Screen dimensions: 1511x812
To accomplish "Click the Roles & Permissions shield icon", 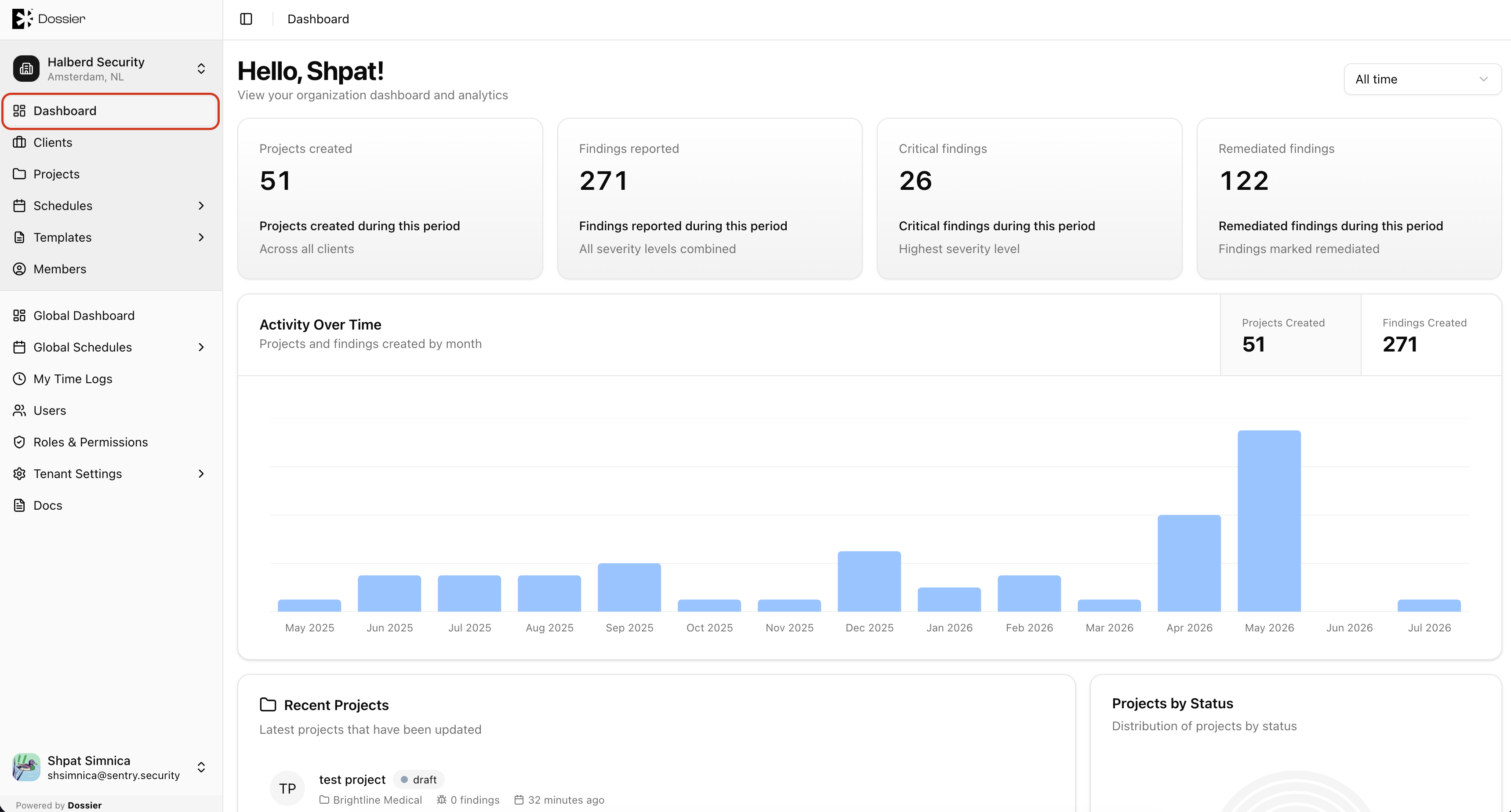I will pyautogui.click(x=19, y=442).
